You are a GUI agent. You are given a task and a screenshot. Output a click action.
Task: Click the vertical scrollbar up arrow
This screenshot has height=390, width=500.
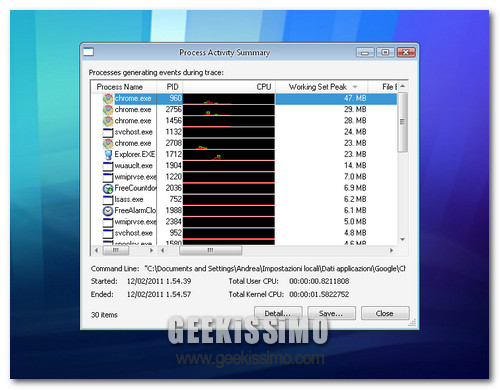click(x=403, y=86)
